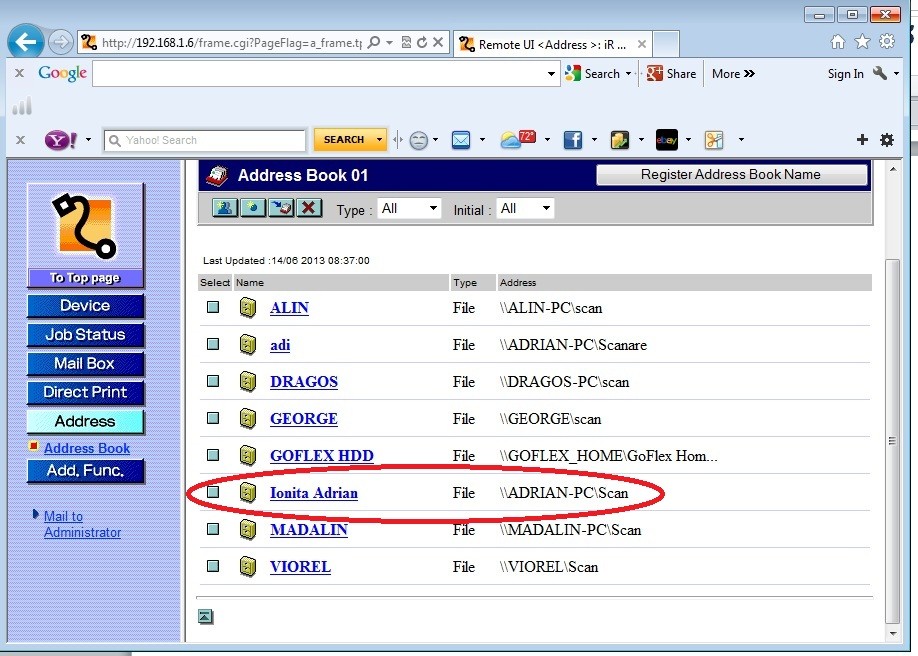Viewport: 918px width, 656px height.
Task: Click the folder icon beside ALIN
Action: pyautogui.click(x=248, y=308)
